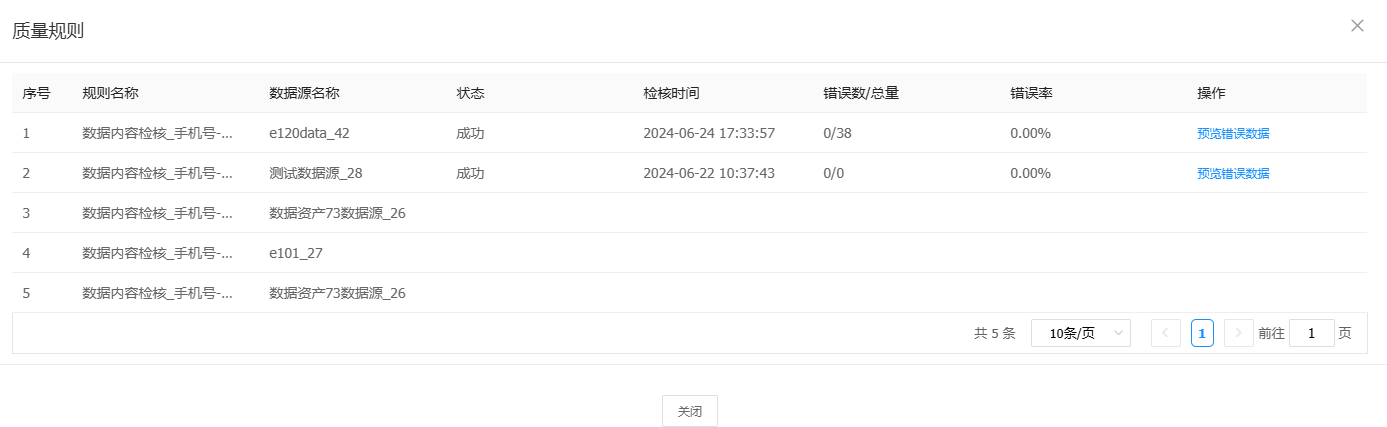
Task: Open the 10条/页 page size dropdown
Action: [1080, 333]
